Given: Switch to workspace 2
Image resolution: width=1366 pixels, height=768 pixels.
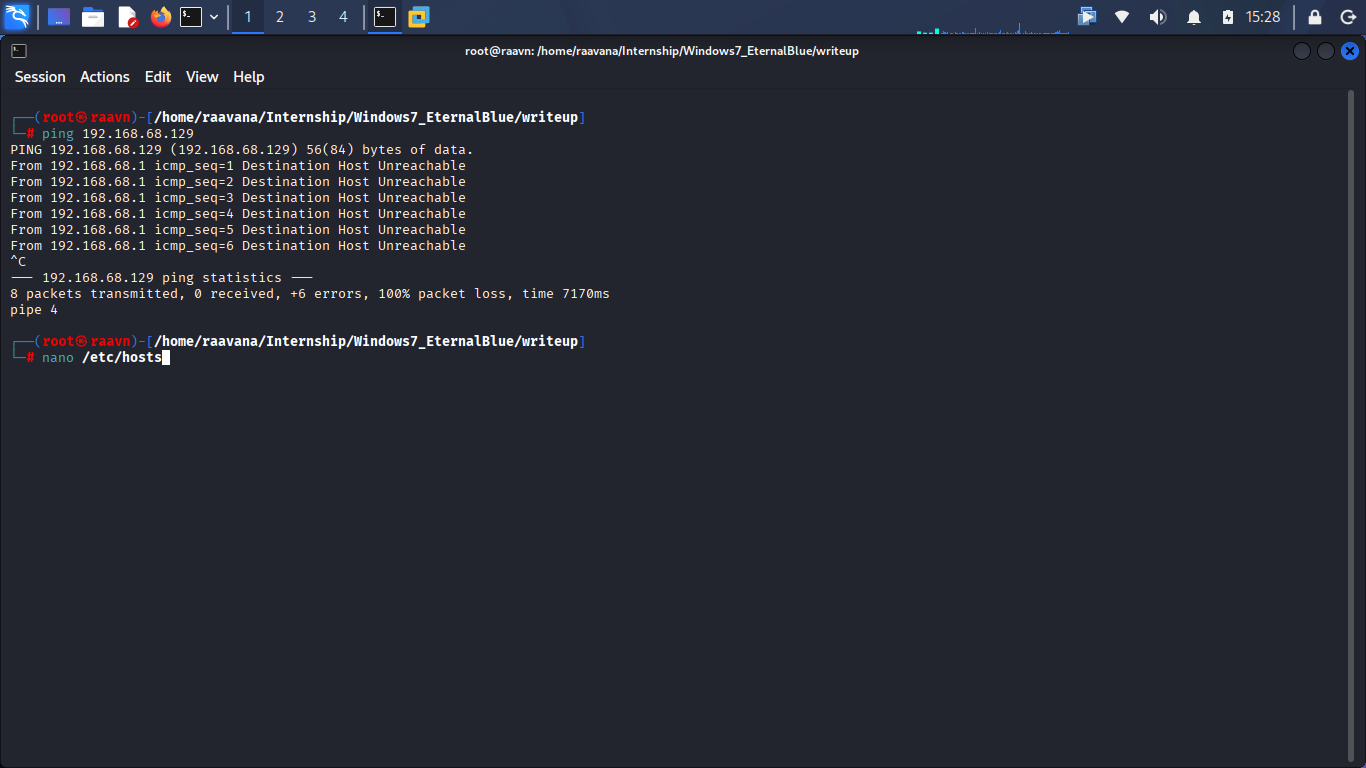Looking at the screenshot, I should tap(280, 17).
